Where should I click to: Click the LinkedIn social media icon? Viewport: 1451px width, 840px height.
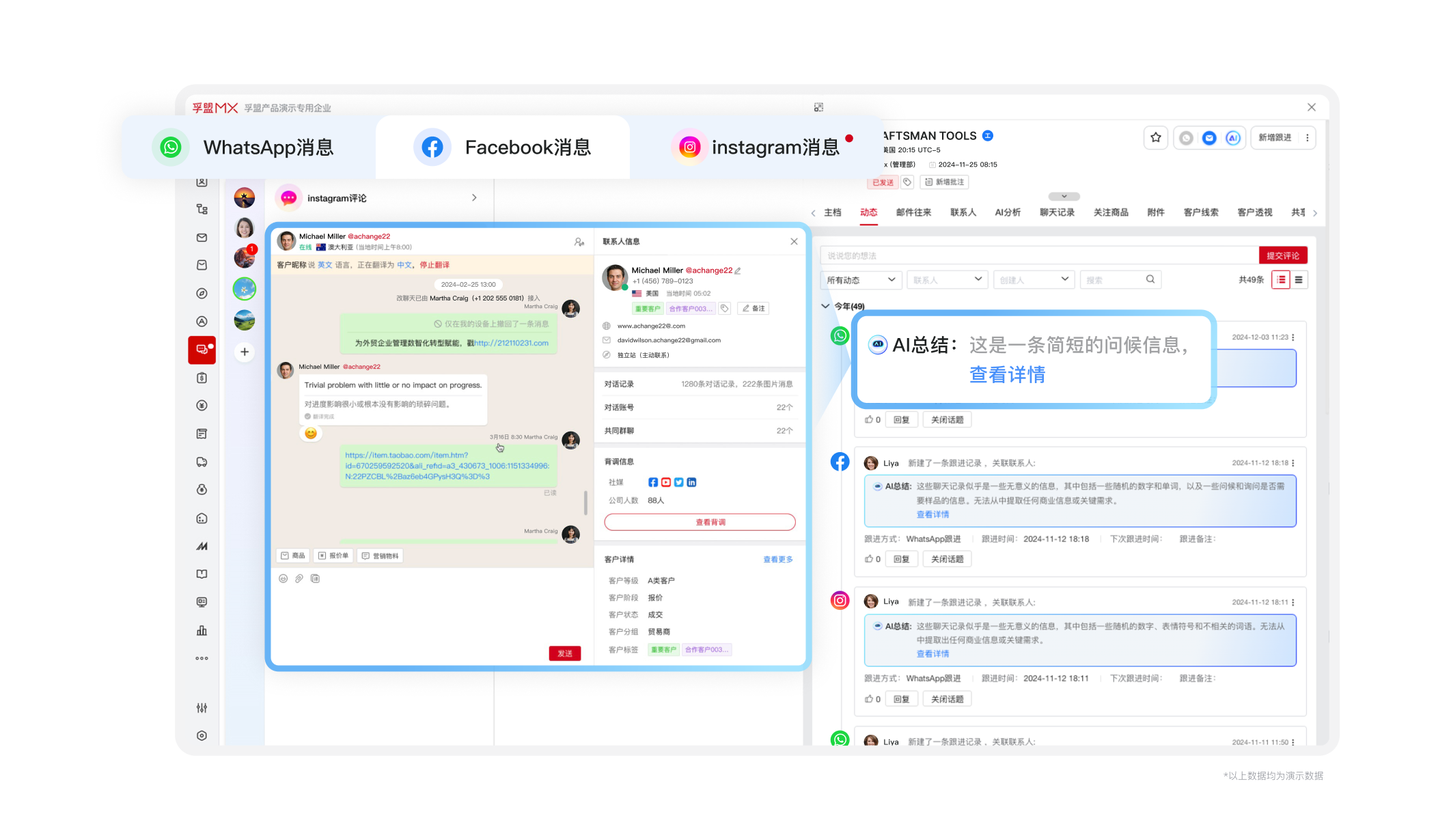(x=691, y=482)
